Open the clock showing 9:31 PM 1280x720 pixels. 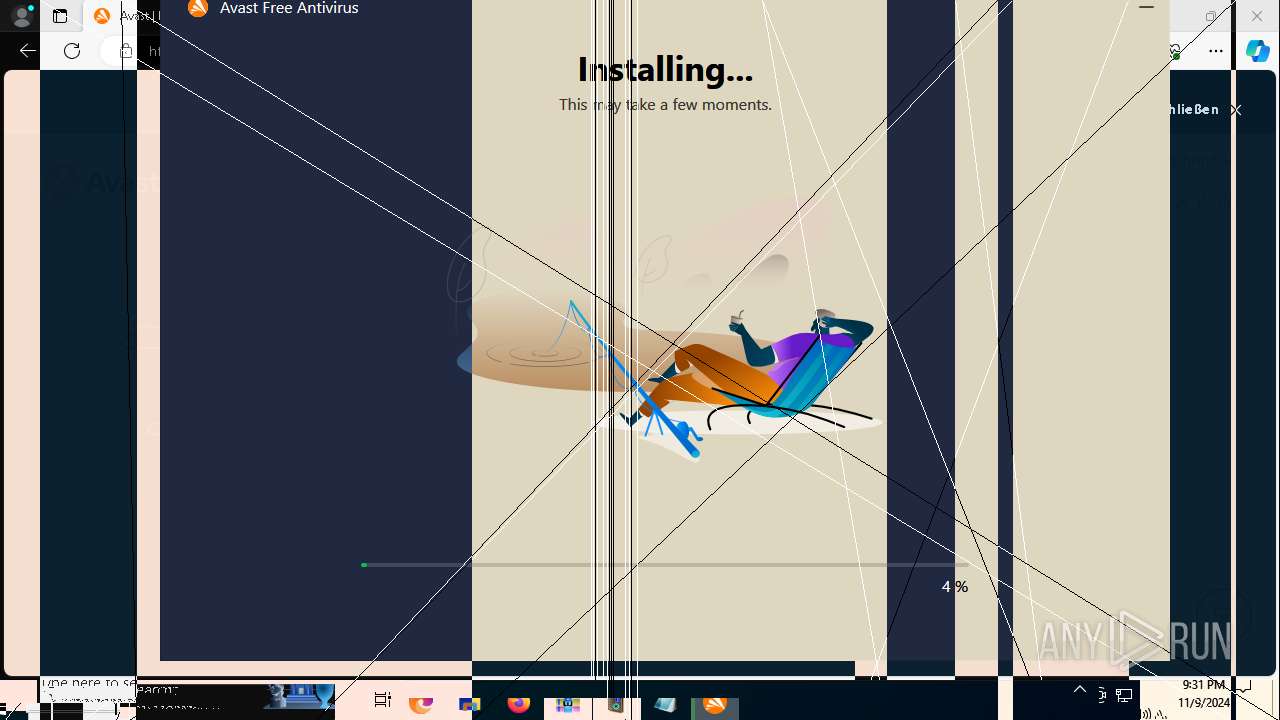(x=1203, y=694)
